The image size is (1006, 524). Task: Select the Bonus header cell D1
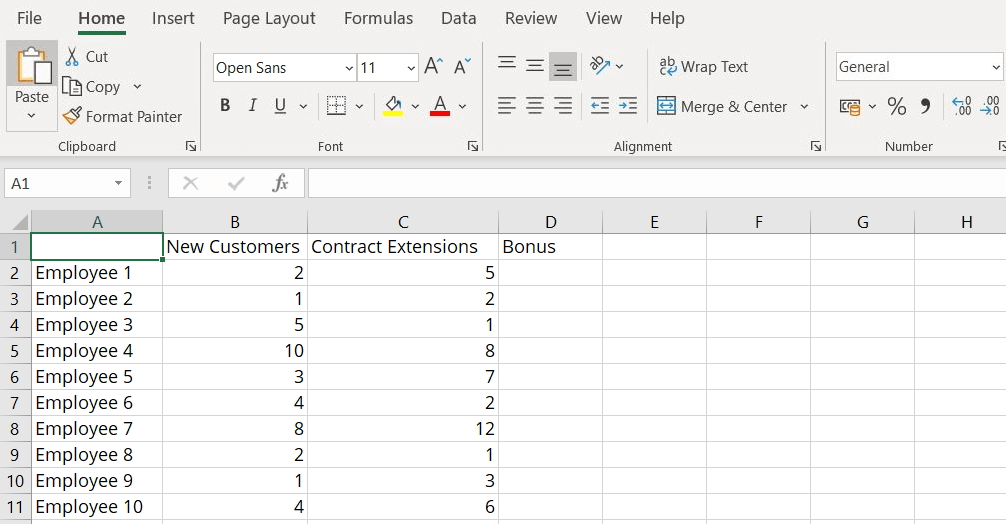550,247
